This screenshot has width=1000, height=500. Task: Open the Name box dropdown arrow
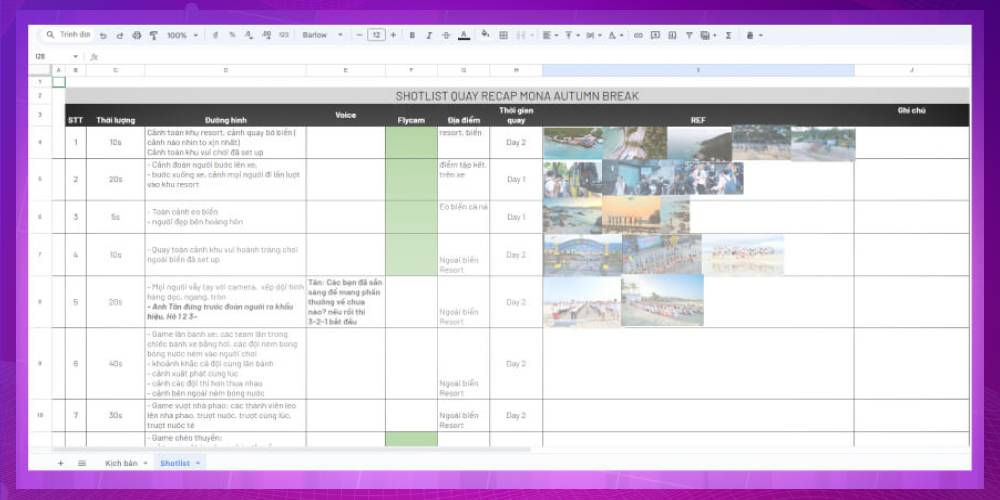pos(75,57)
